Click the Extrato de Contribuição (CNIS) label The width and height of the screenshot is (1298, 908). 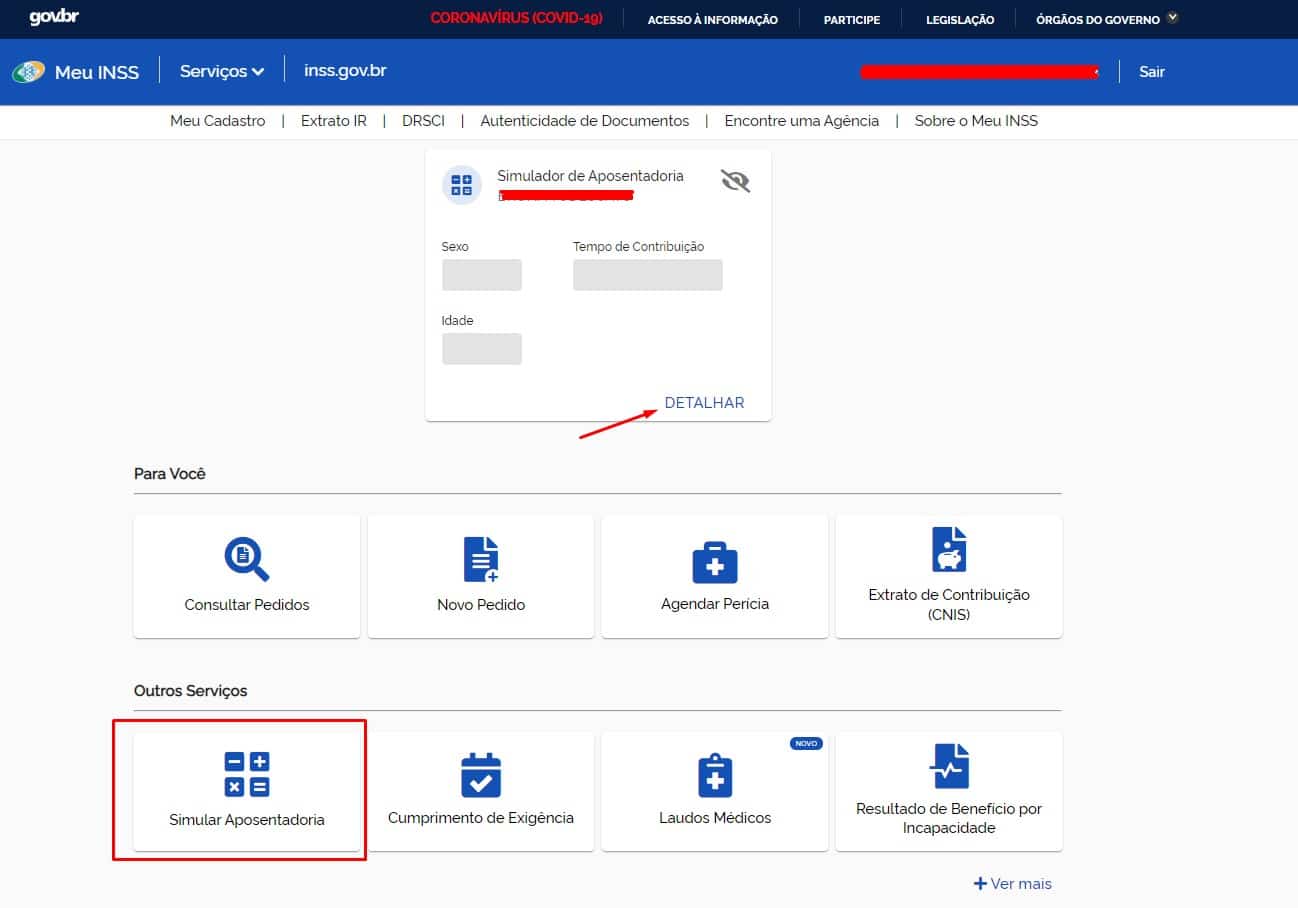(x=949, y=605)
